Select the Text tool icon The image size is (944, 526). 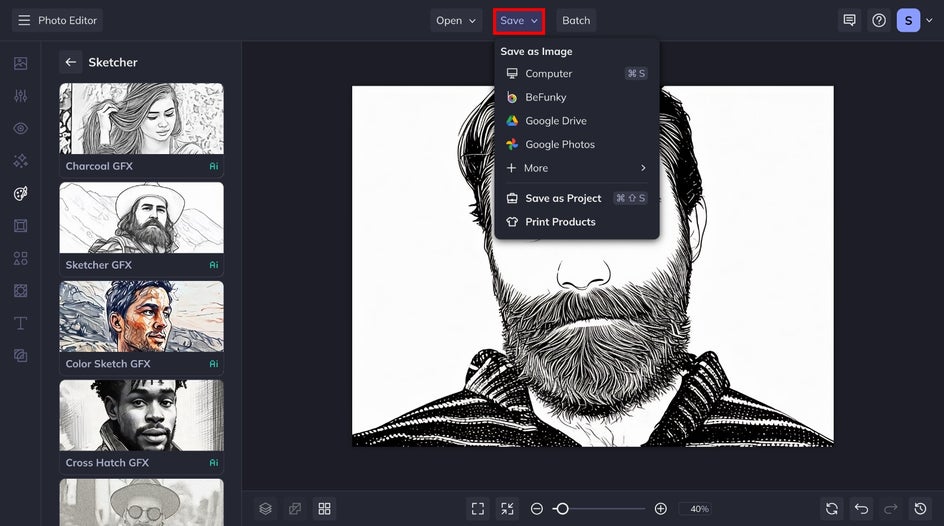tap(20, 323)
